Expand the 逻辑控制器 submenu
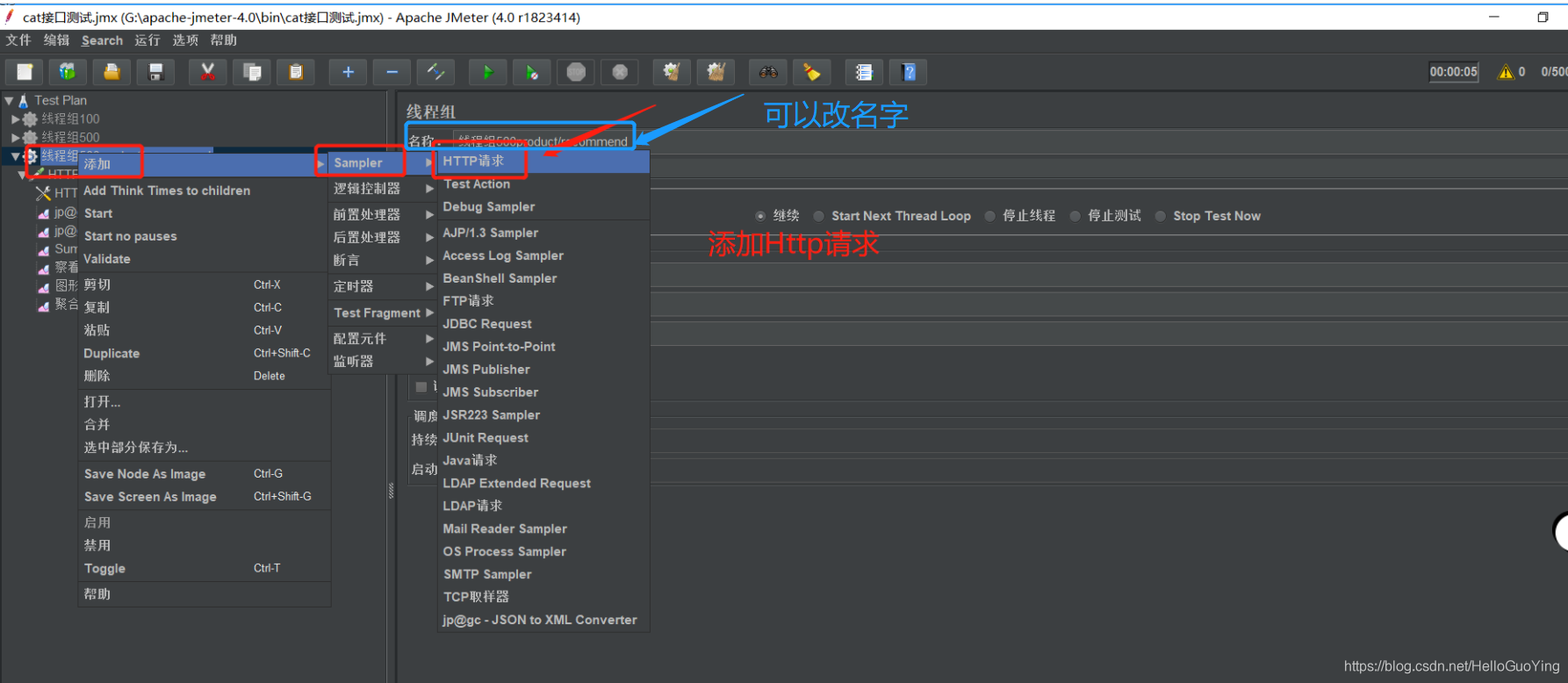This screenshot has height=683, width=1568. click(384, 189)
